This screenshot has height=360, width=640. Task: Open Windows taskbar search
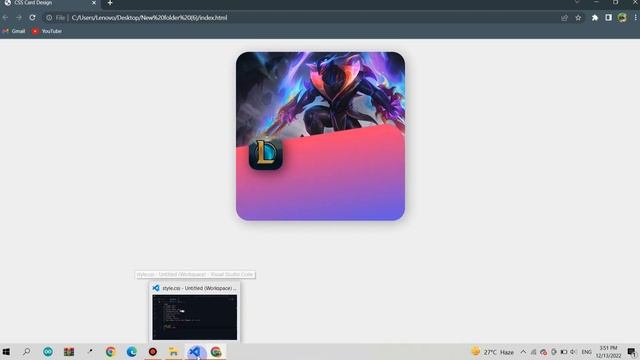pos(27,351)
